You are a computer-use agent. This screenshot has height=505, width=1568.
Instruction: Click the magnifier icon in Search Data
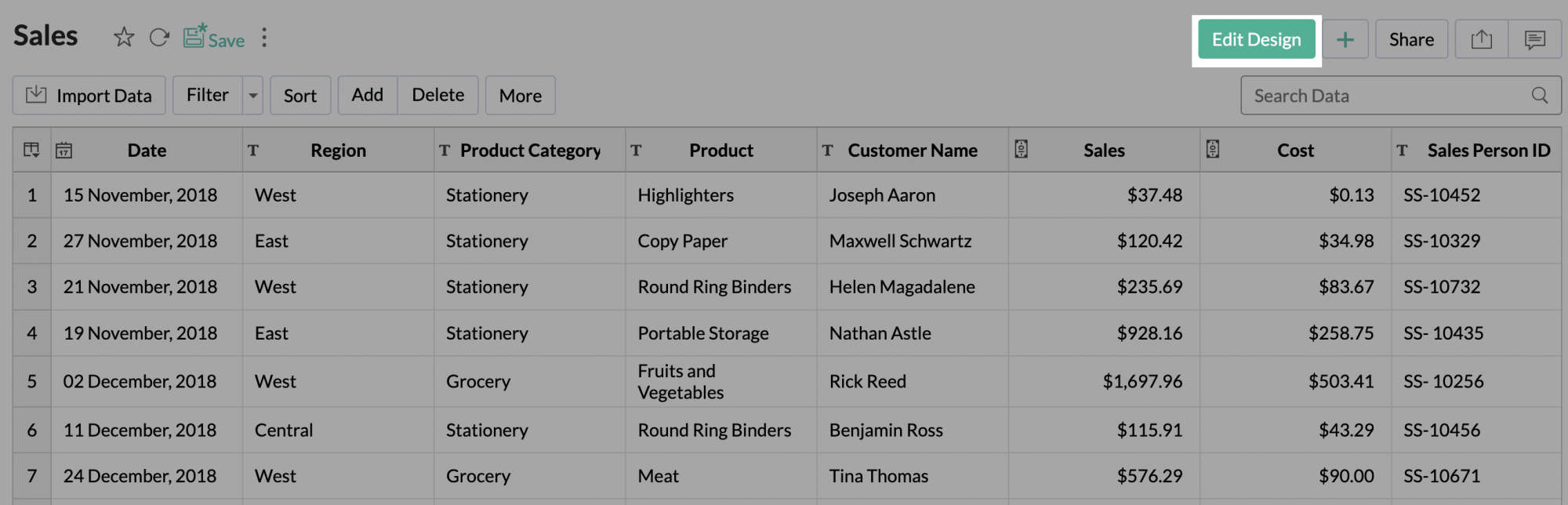click(x=1539, y=96)
